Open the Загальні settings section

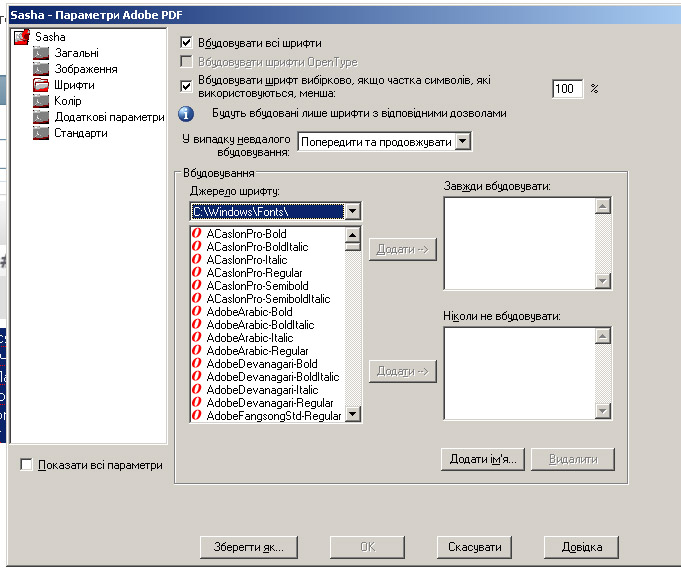click(76, 53)
